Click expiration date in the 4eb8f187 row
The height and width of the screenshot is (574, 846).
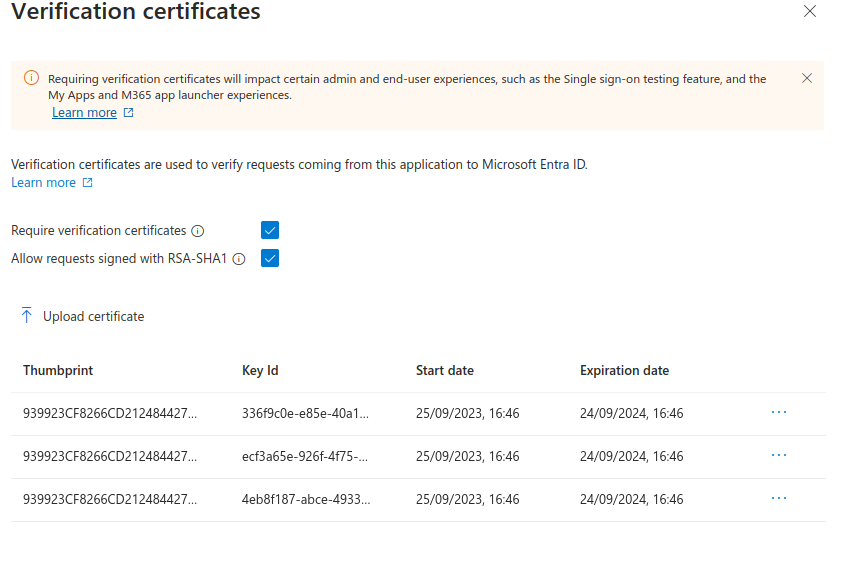631,500
